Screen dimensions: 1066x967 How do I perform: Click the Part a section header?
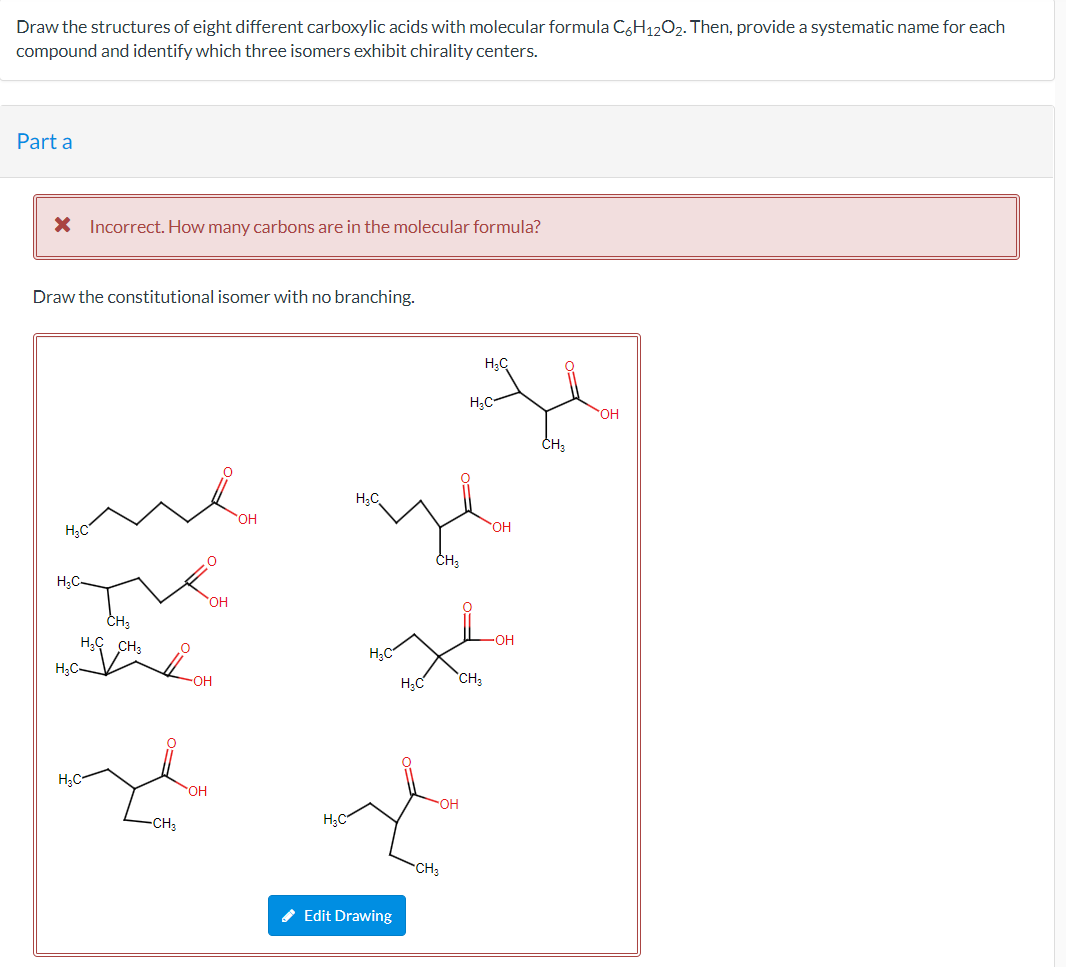point(44,141)
